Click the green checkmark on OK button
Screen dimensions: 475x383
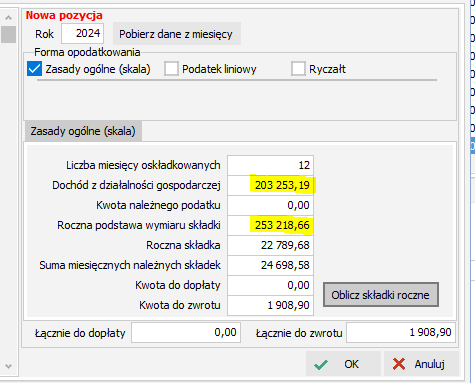coord(321,364)
